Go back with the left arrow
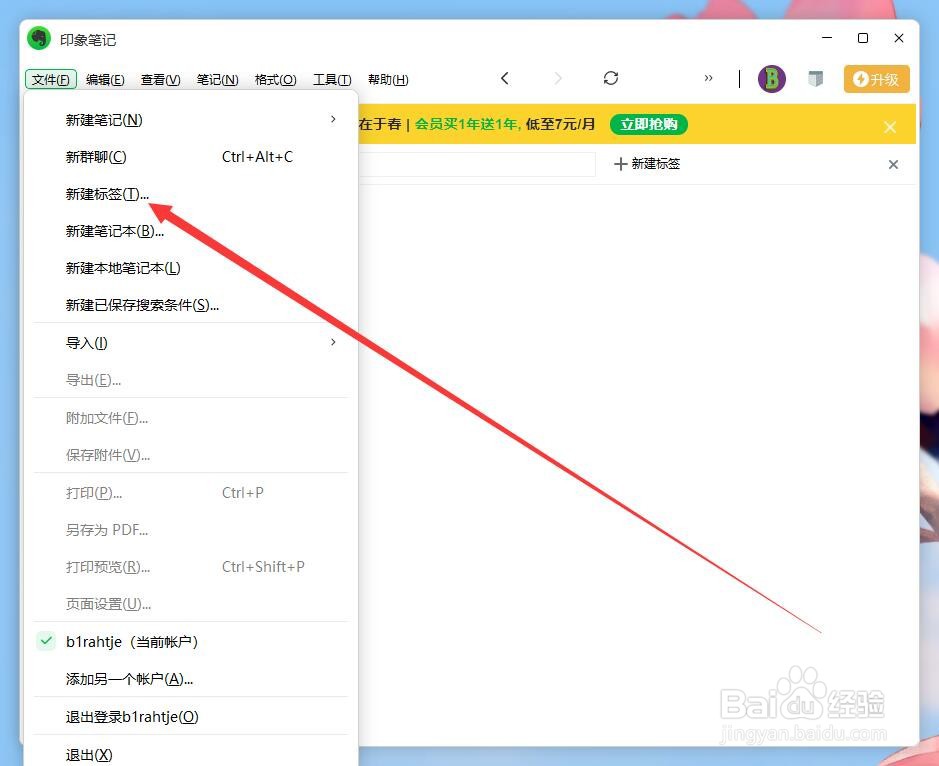This screenshot has height=766, width=939. (x=505, y=78)
